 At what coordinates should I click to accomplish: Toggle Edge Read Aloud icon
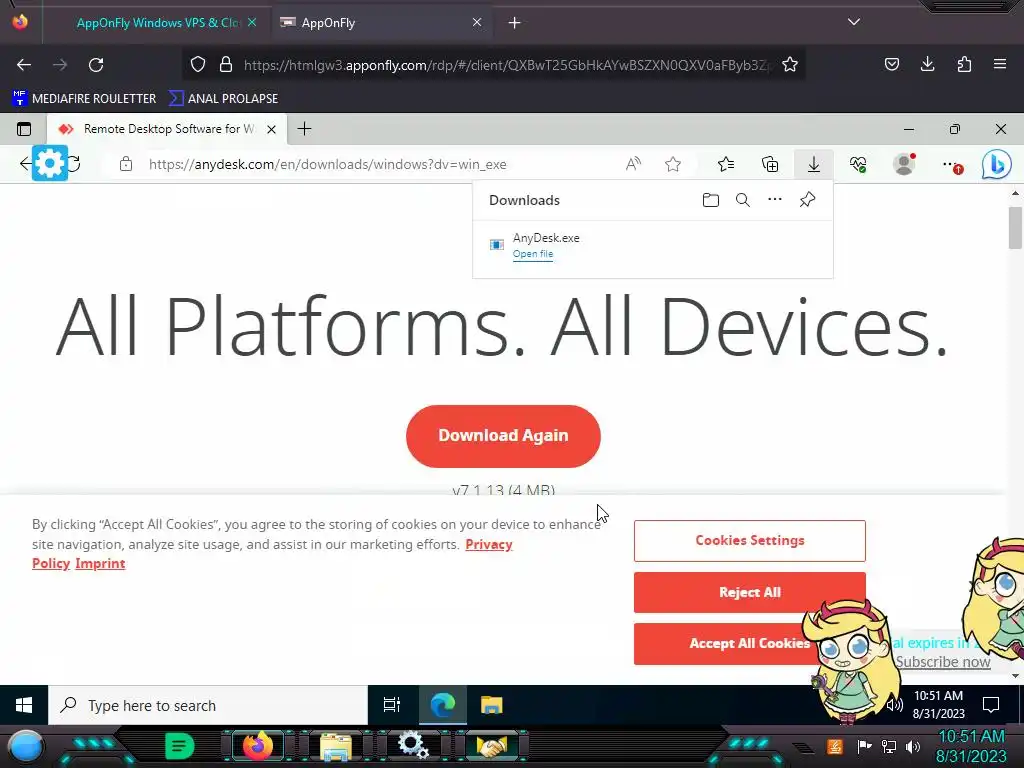tap(633, 164)
